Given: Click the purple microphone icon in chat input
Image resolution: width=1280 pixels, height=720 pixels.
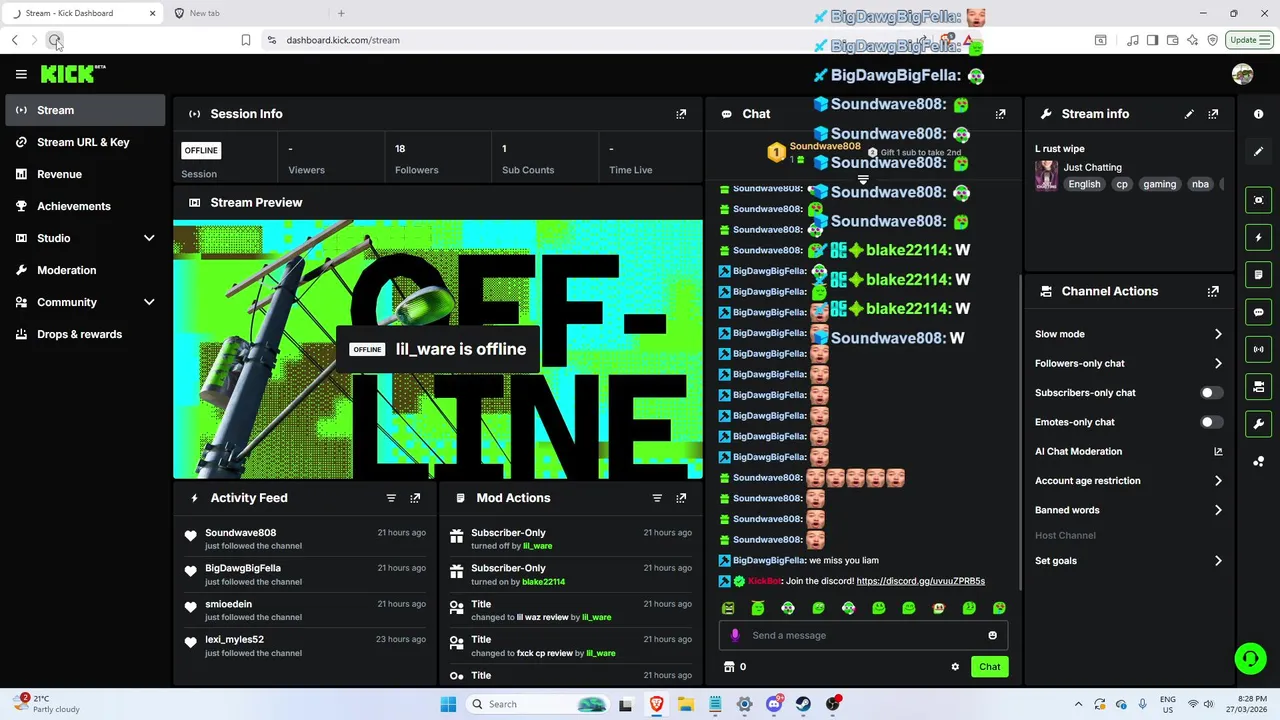Looking at the screenshot, I should tap(735, 635).
